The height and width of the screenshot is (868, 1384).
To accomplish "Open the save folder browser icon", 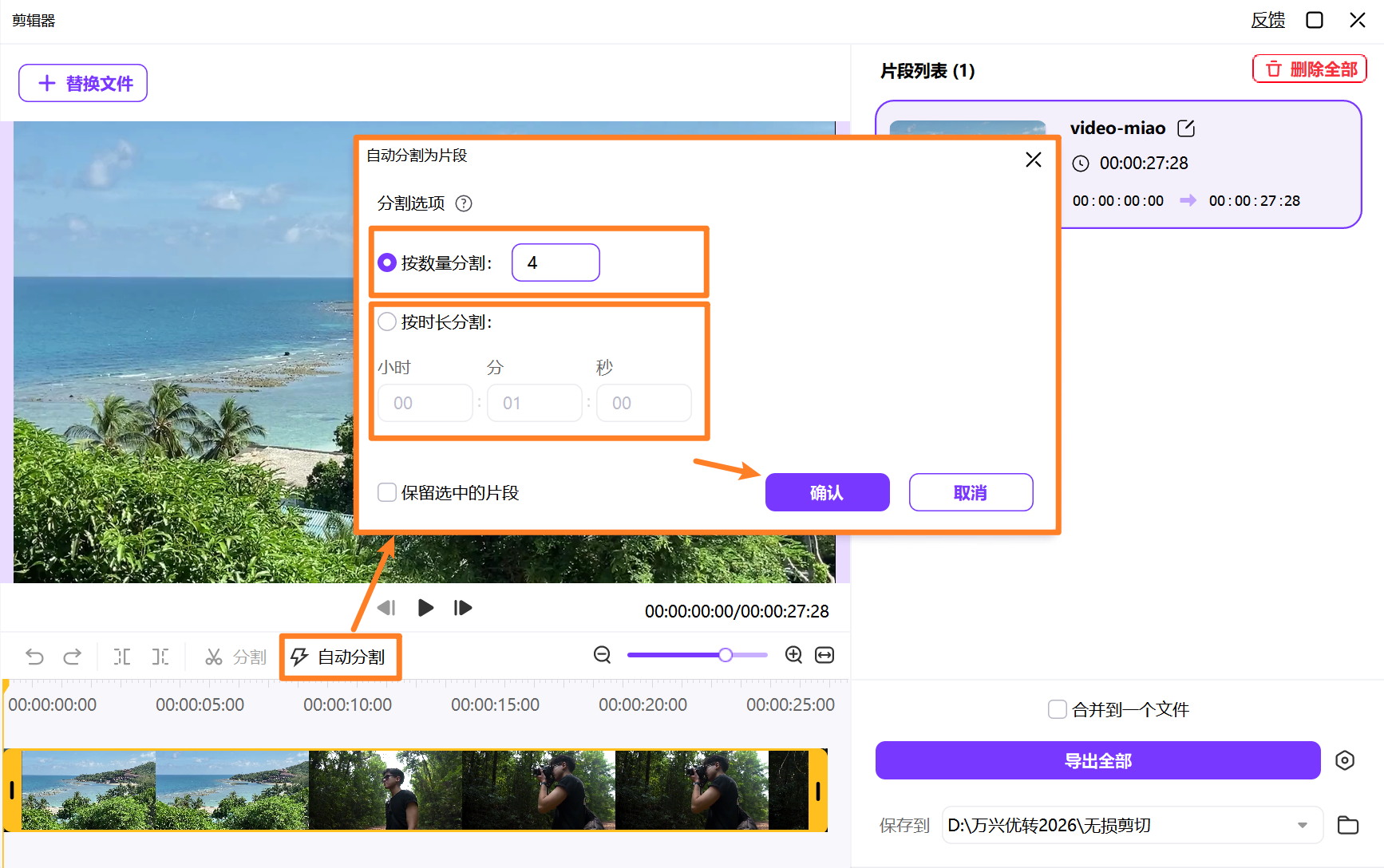I will [1348, 825].
